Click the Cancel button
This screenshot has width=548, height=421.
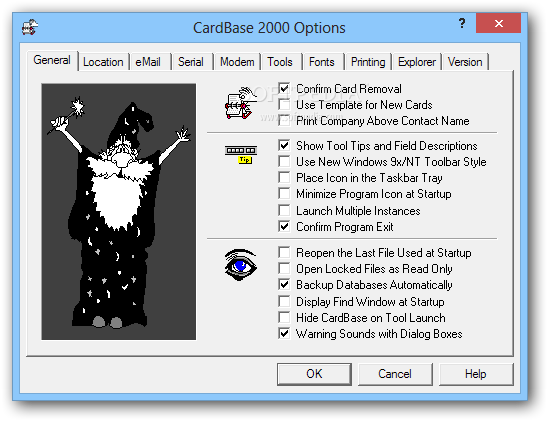(x=395, y=374)
